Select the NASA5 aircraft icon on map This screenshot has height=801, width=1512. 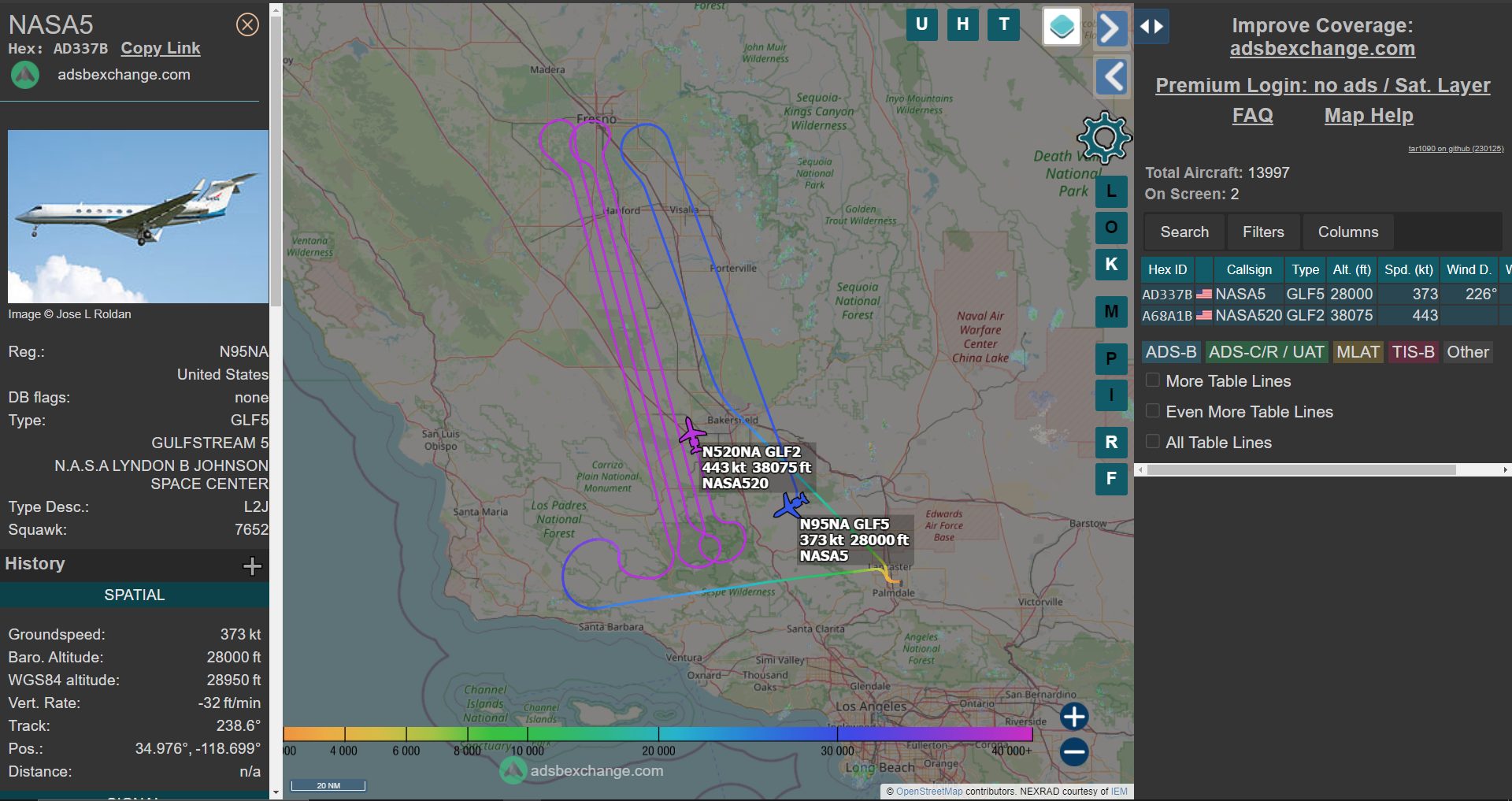(791, 505)
